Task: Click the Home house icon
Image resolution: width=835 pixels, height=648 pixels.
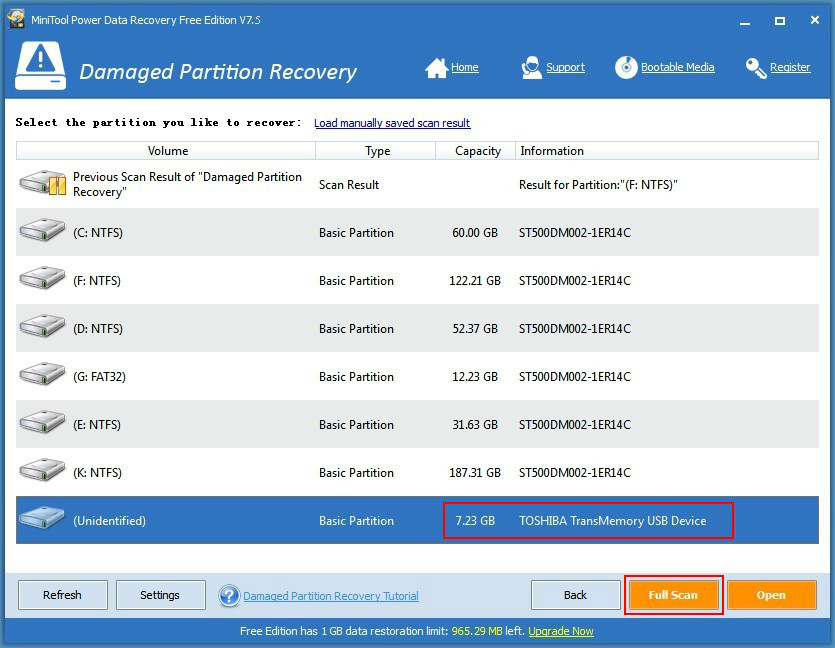Action: 436,68
